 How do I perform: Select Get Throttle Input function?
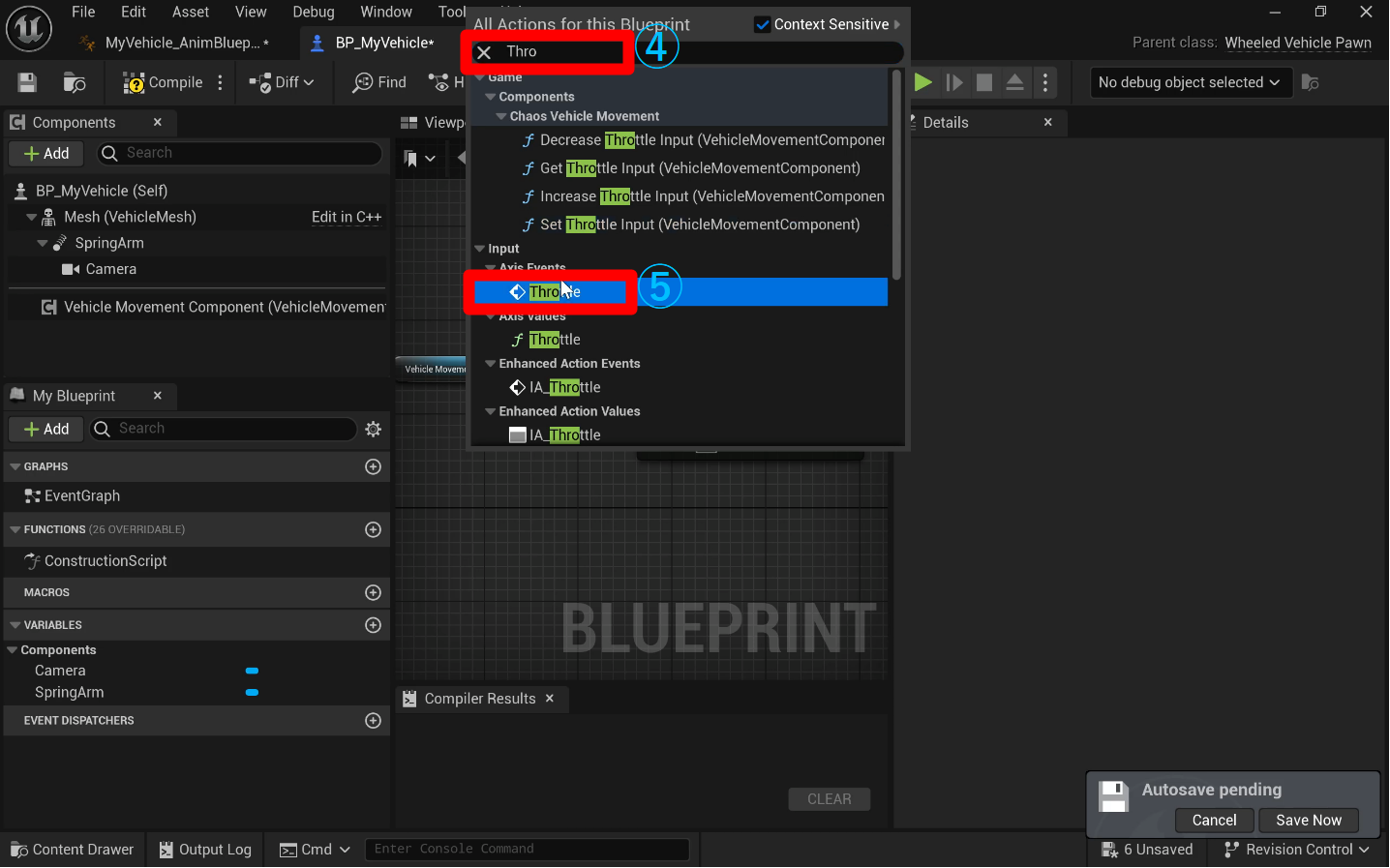[690, 168]
